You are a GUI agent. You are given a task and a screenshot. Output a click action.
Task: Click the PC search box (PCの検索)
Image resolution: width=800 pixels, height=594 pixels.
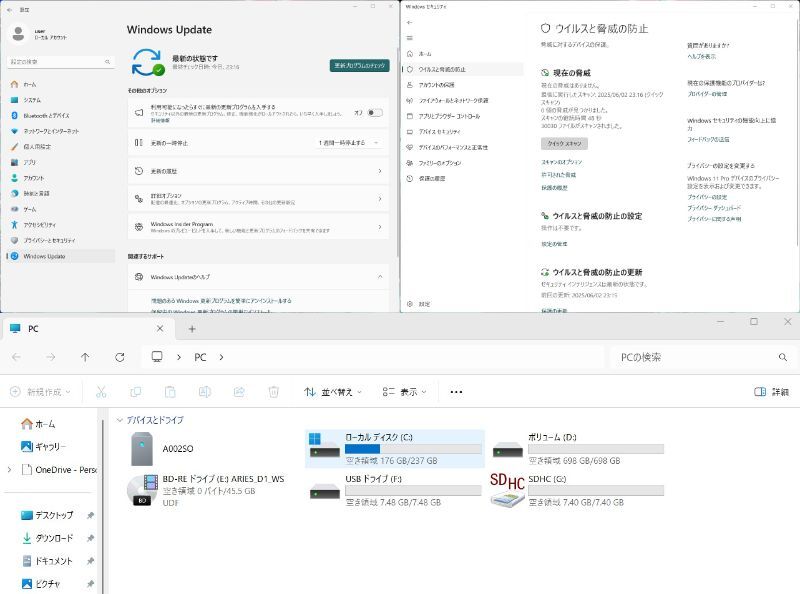tap(703, 357)
